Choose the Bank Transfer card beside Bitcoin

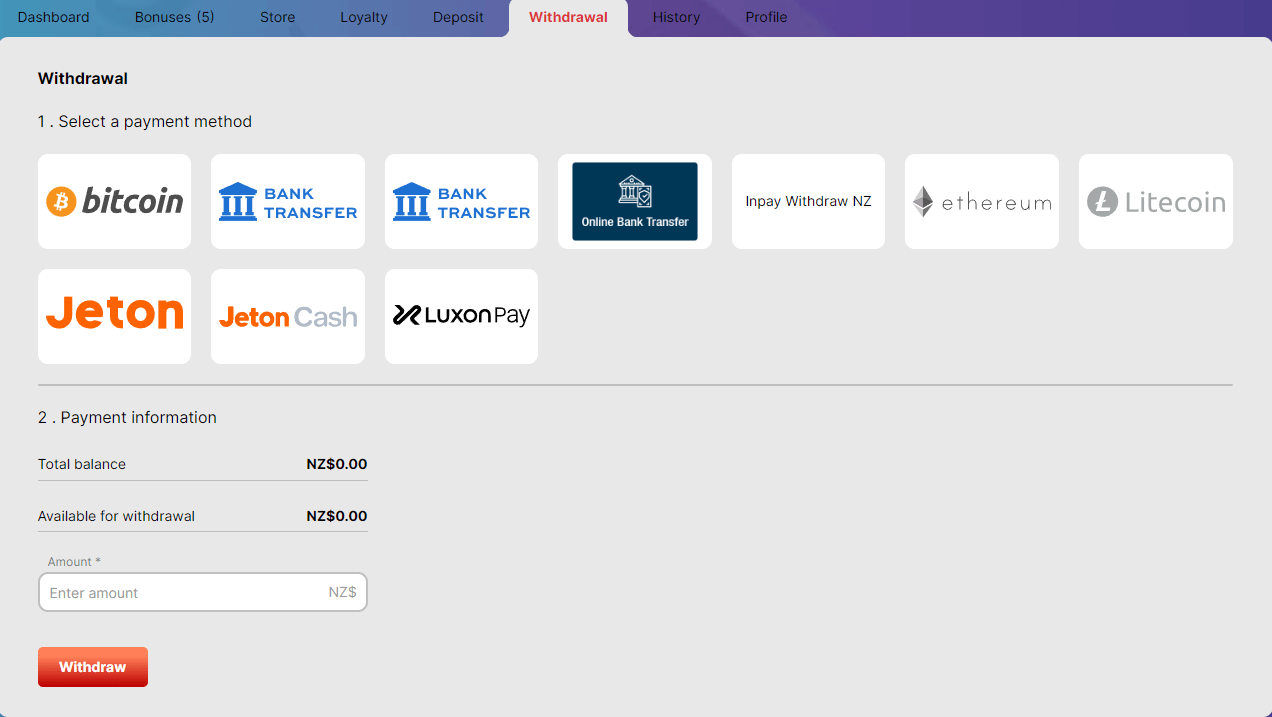click(288, 201)
